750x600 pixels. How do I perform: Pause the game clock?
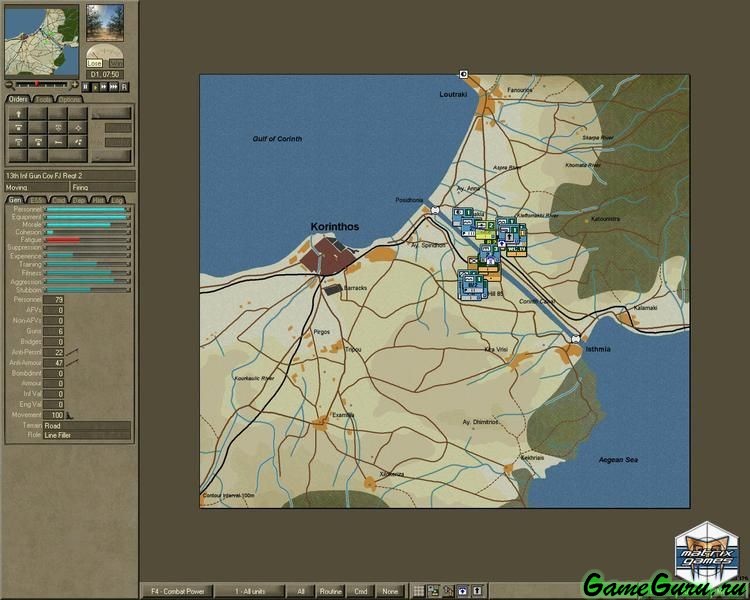[x=86, y=87]
